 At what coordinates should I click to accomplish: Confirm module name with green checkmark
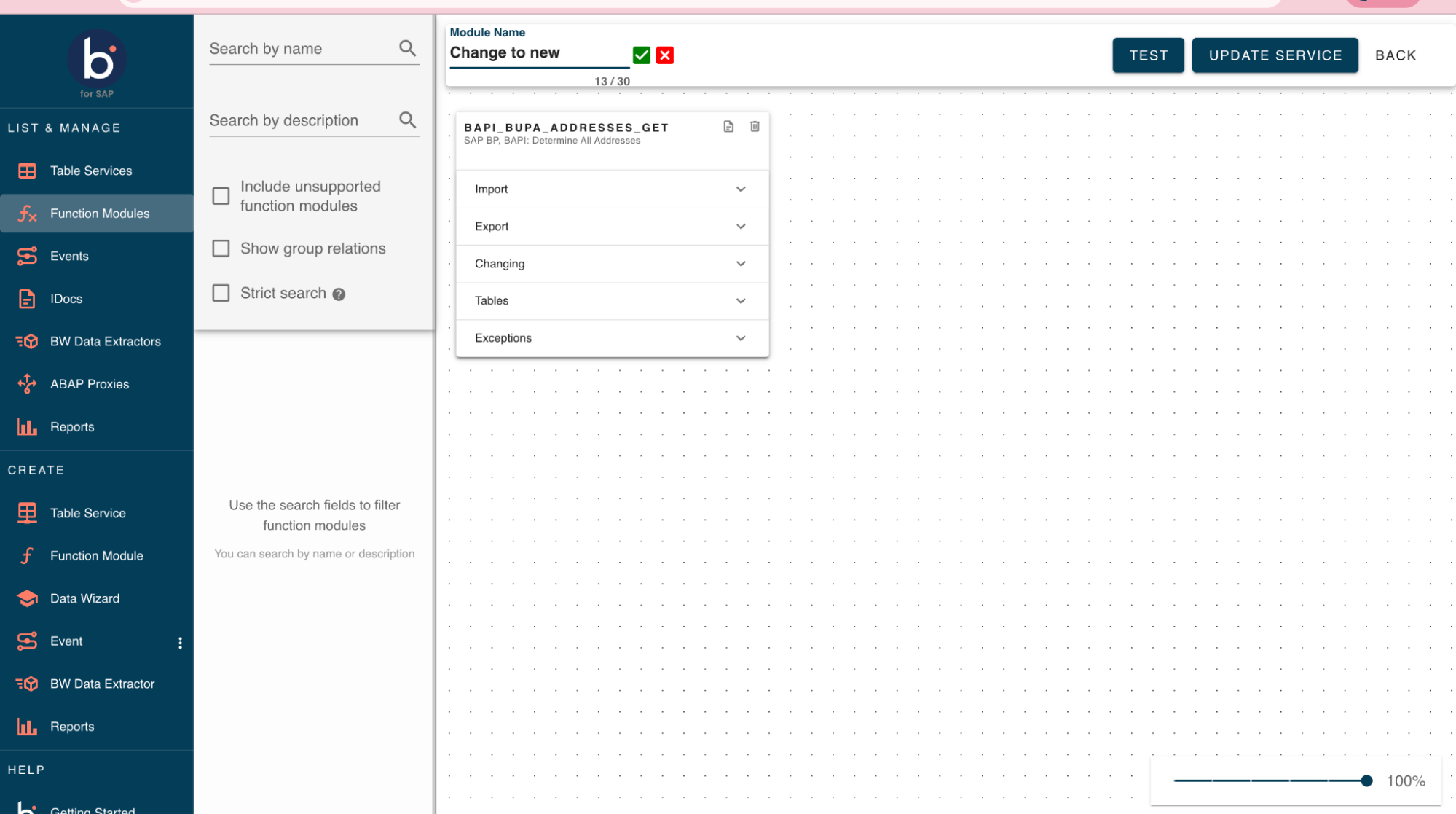[642, 55]
